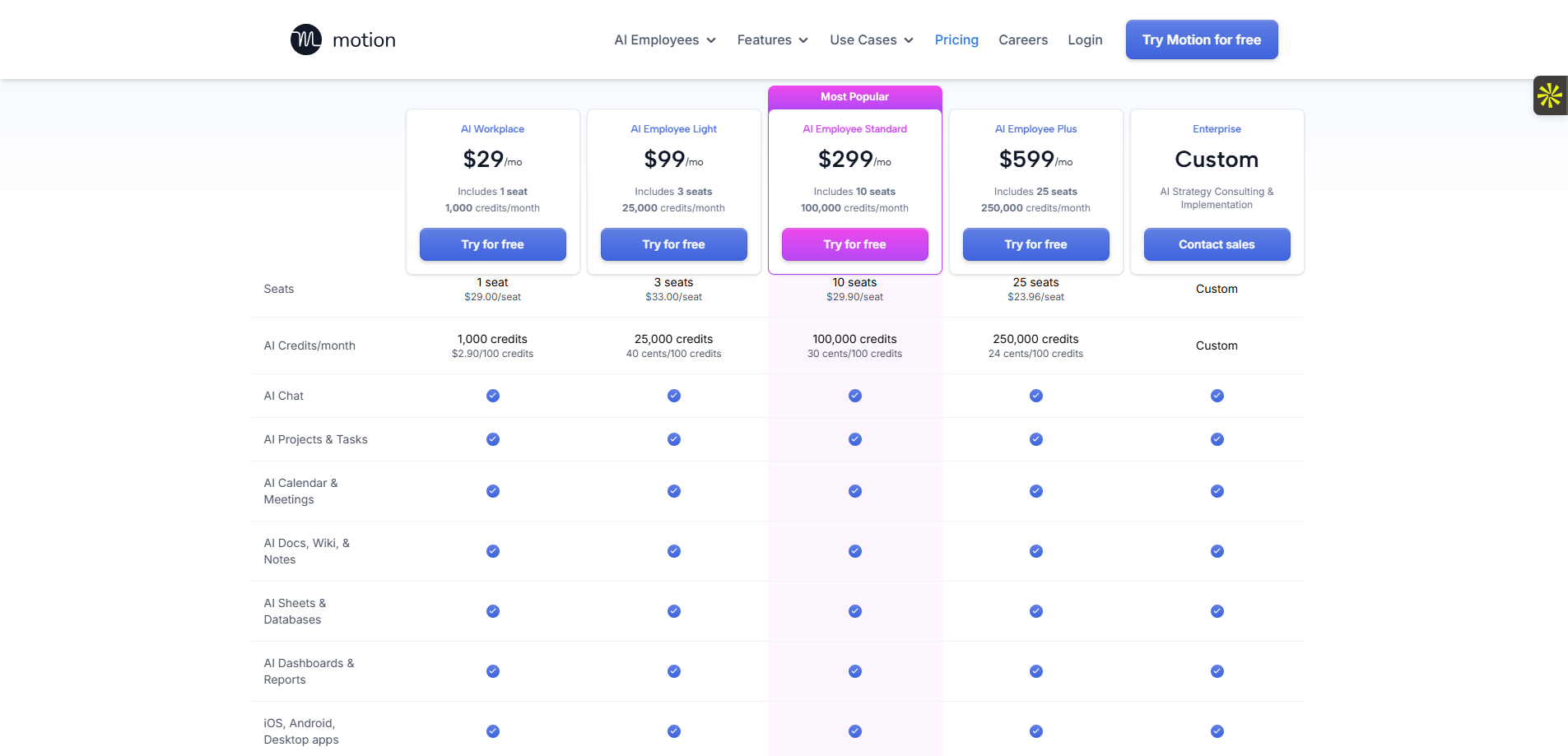Click Contact sales on the Enterprise plan
The image size is (1568, 756).
(1217, 244)
